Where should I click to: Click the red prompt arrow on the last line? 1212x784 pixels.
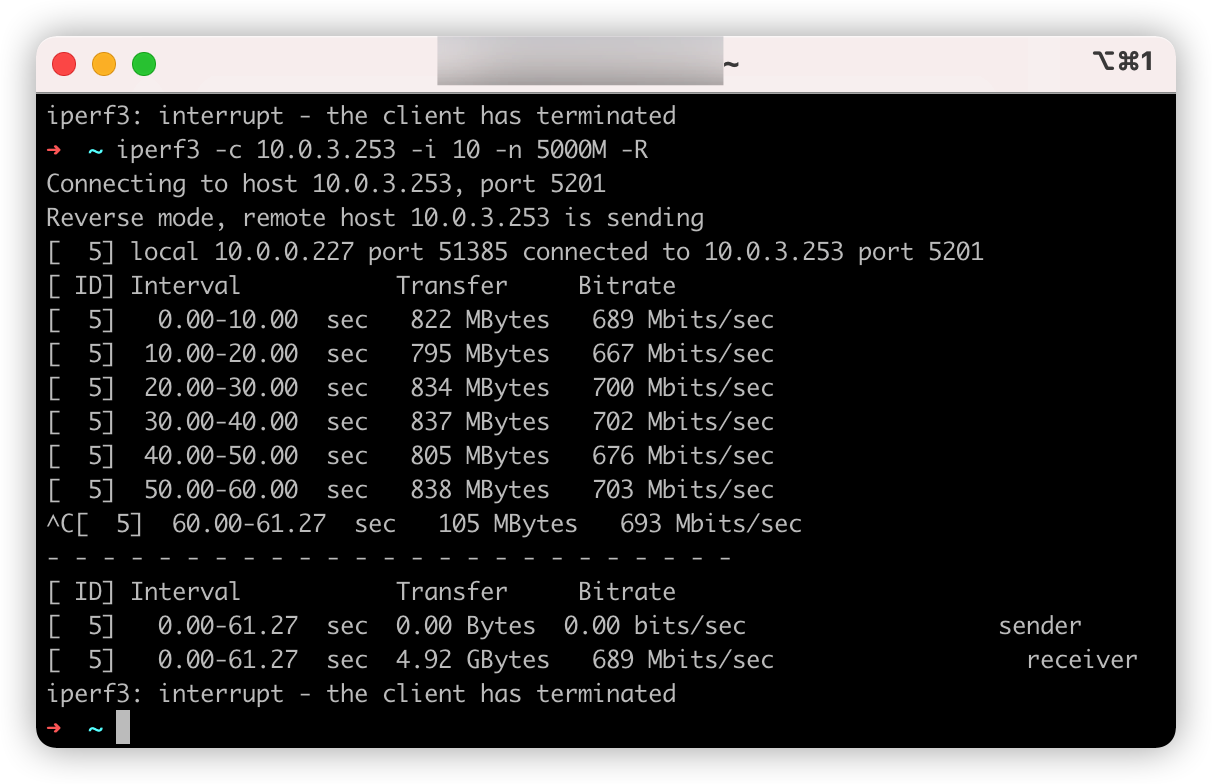tap(54, 728)
